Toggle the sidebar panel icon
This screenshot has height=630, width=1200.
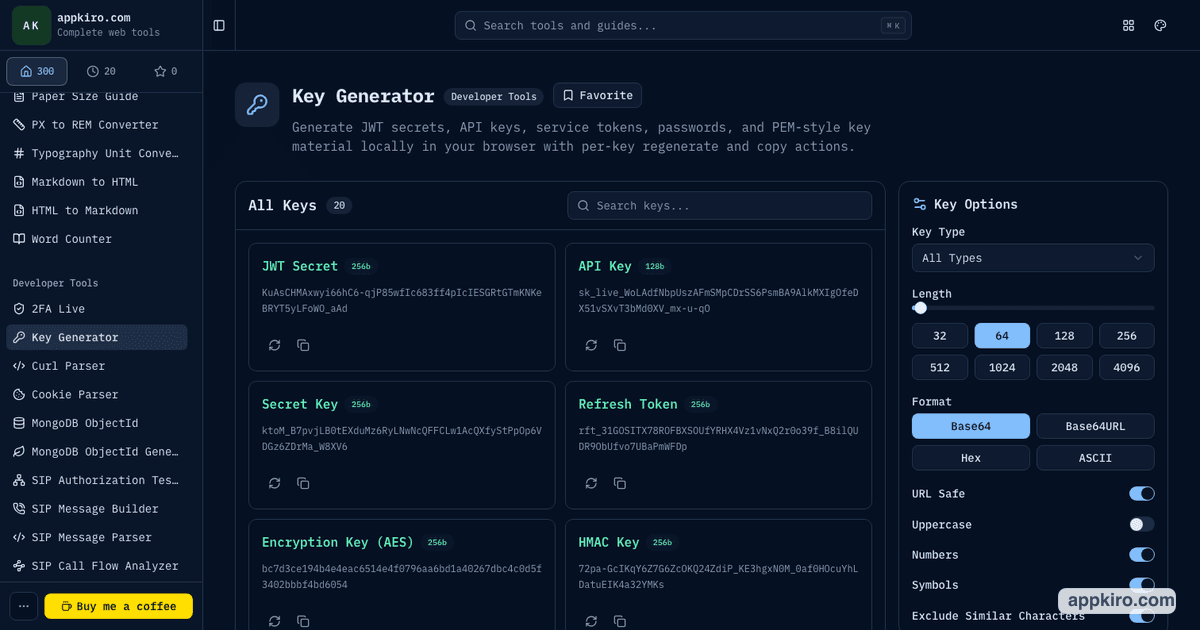click(x=219, y=25)
